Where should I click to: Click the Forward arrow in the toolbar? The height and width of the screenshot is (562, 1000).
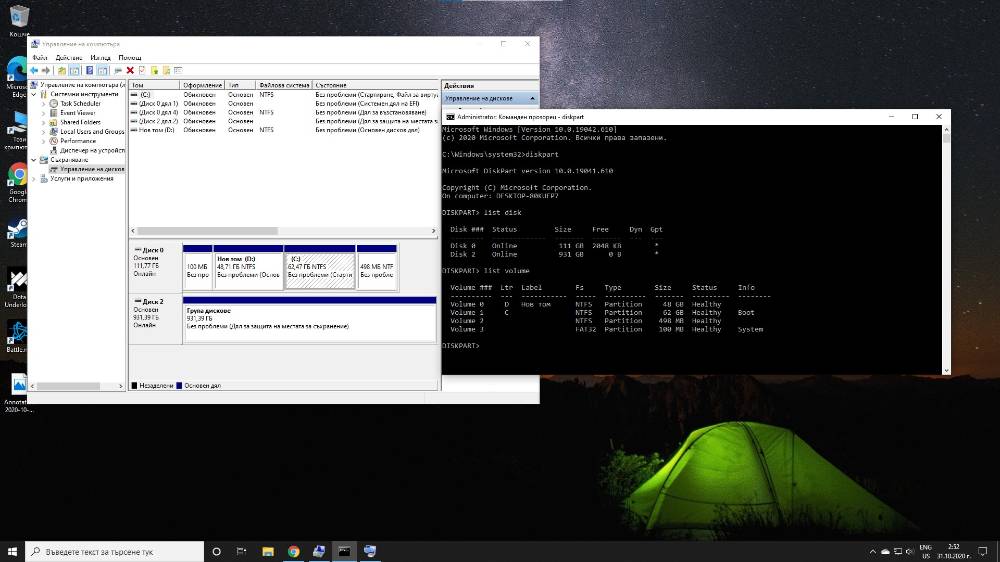(x=46, y=71)
